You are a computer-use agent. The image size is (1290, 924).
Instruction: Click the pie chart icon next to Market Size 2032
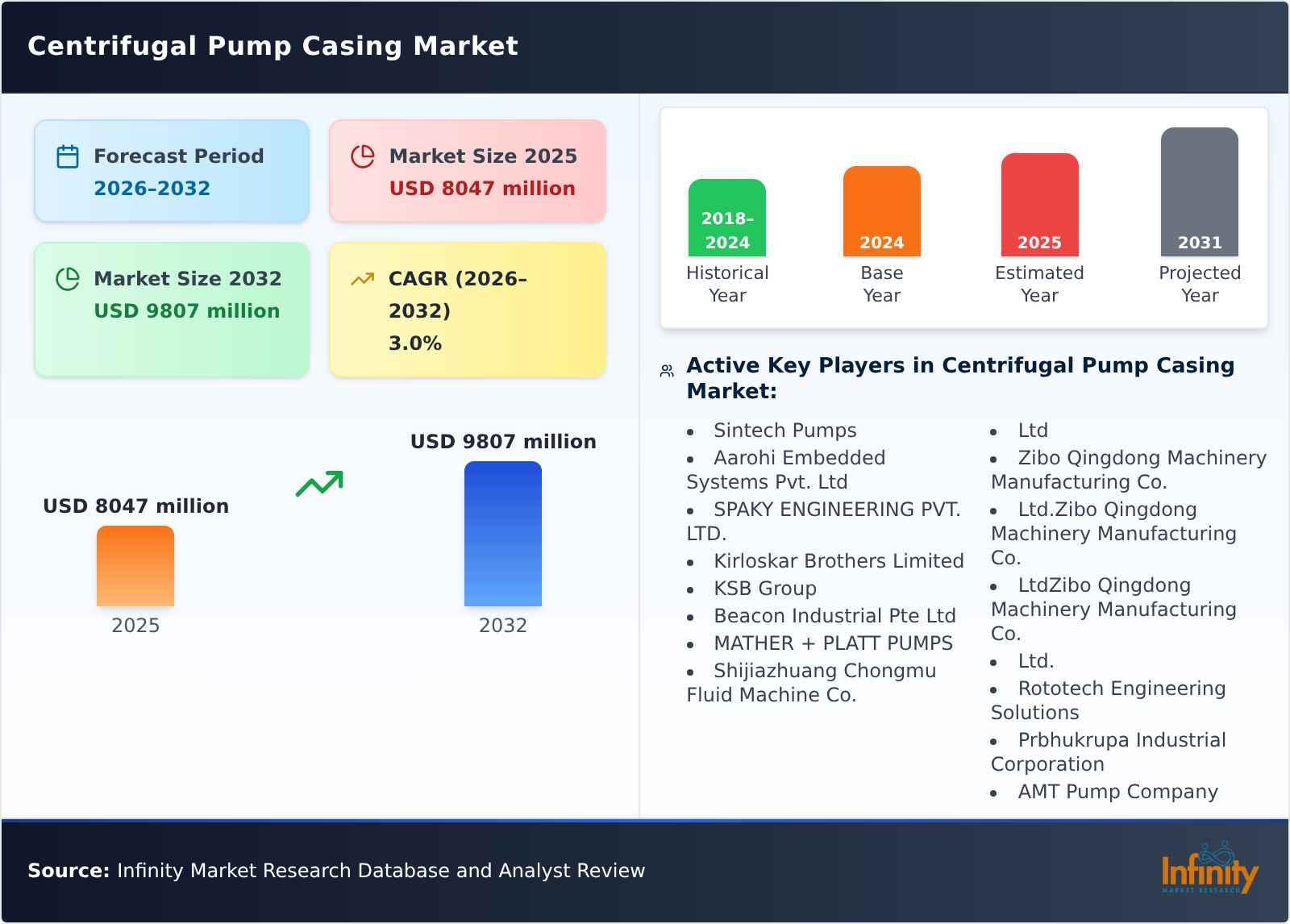point(68,278)
